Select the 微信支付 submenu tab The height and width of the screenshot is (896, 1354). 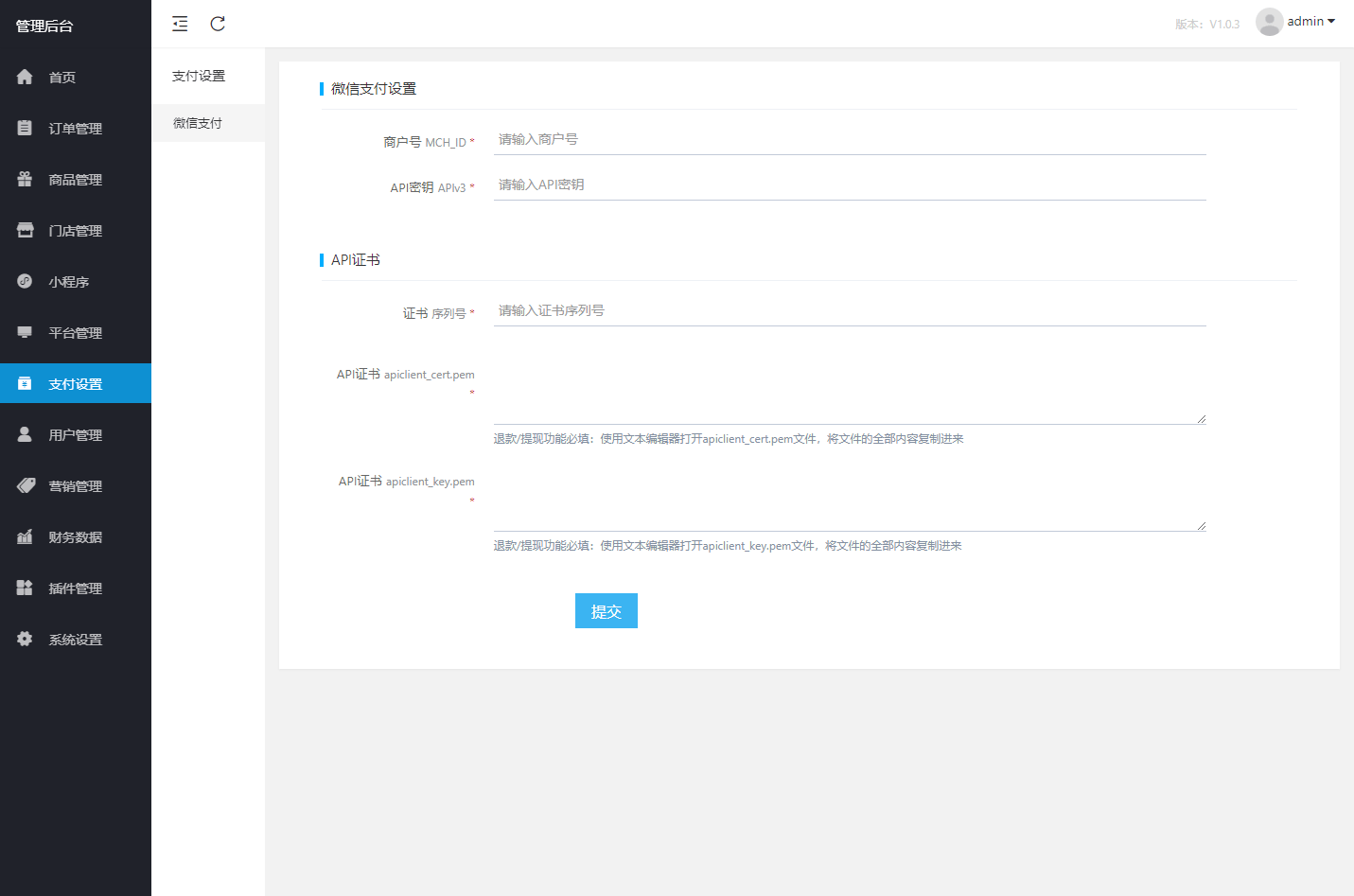(208, 123)
